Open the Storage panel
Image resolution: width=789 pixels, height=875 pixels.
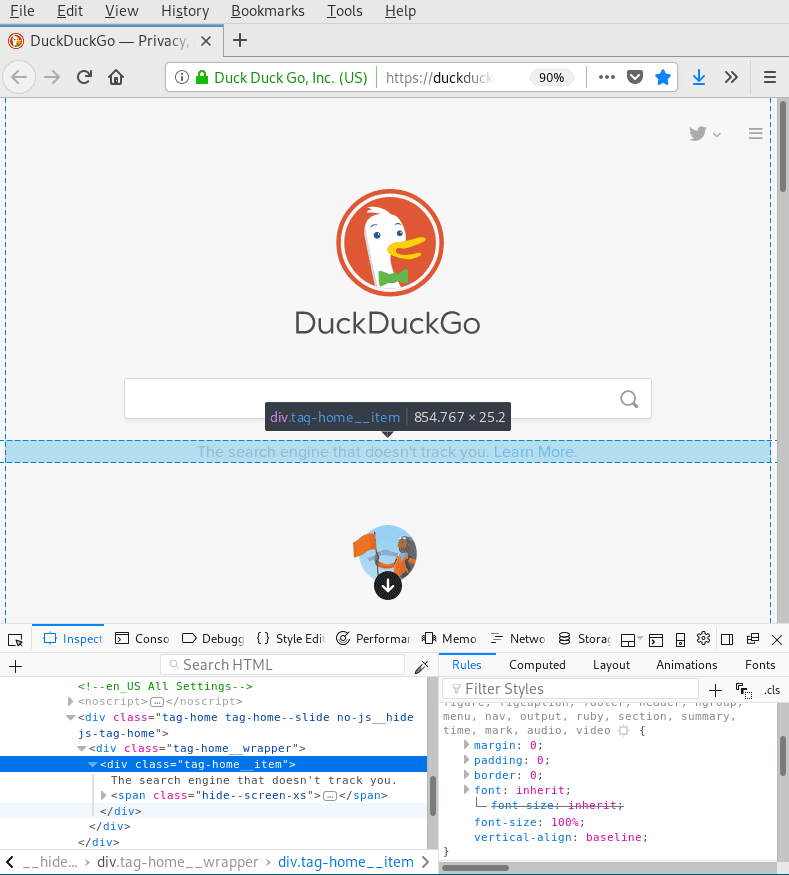coord(584,639)
